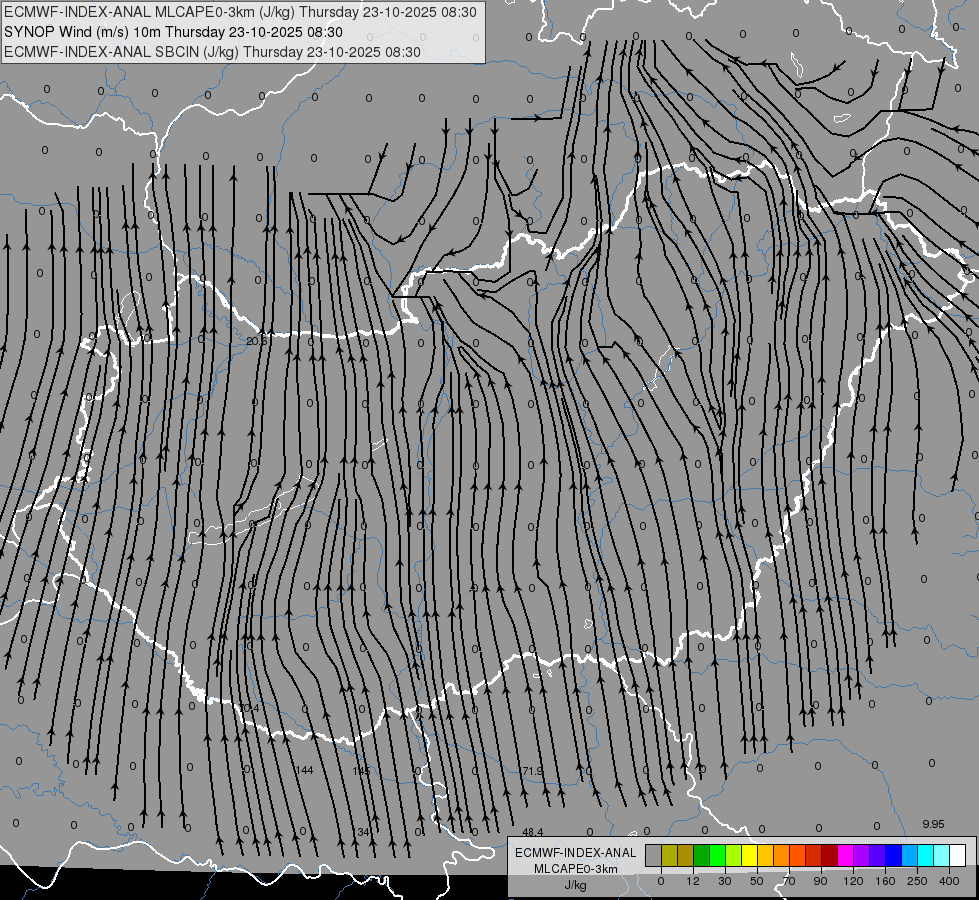This screenshot has width=979, height=900.
Task: Click the legend tick label 120
Action: click(853, 881)
